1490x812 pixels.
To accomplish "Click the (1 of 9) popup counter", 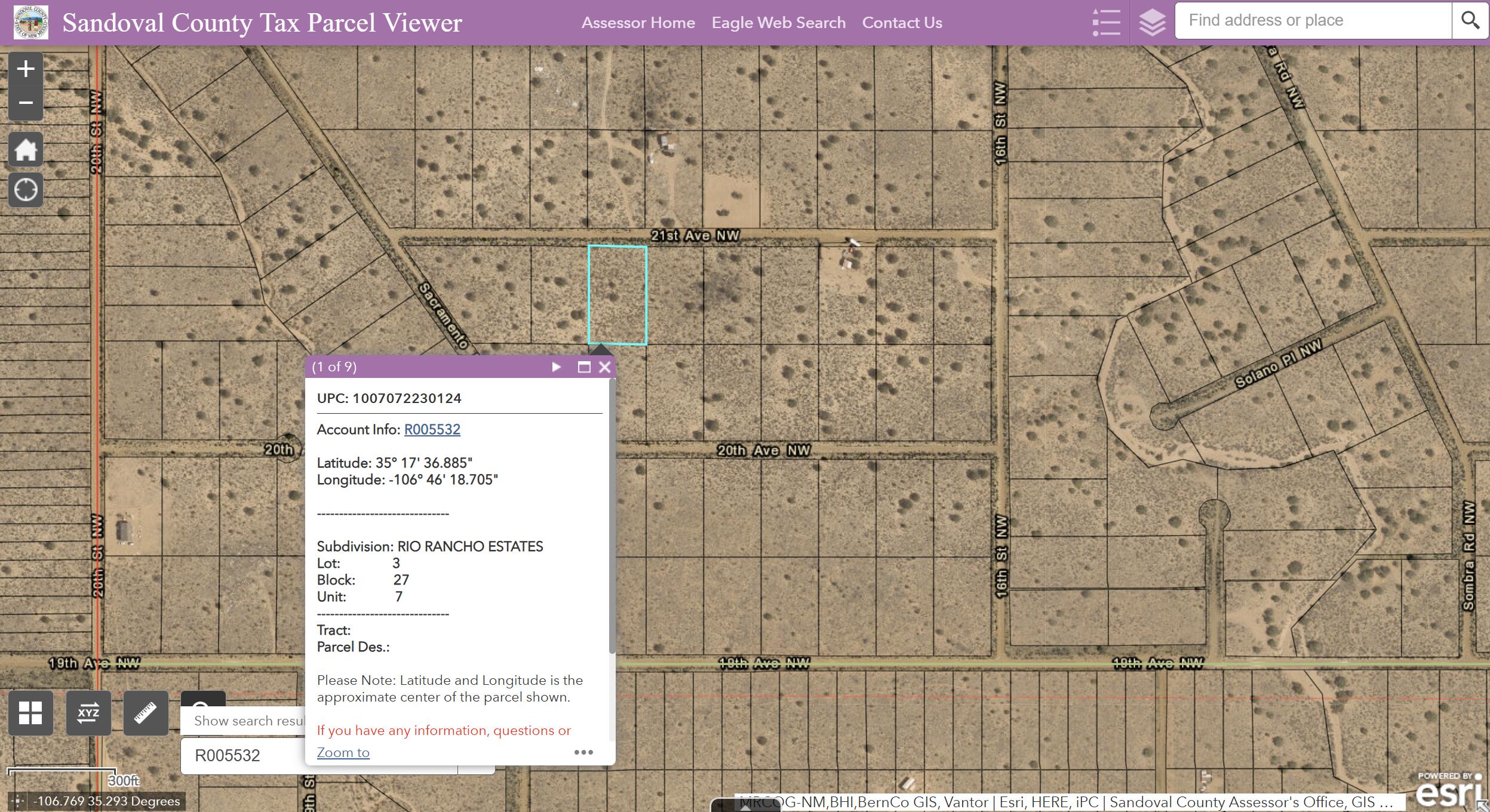I will pos(334,367).
